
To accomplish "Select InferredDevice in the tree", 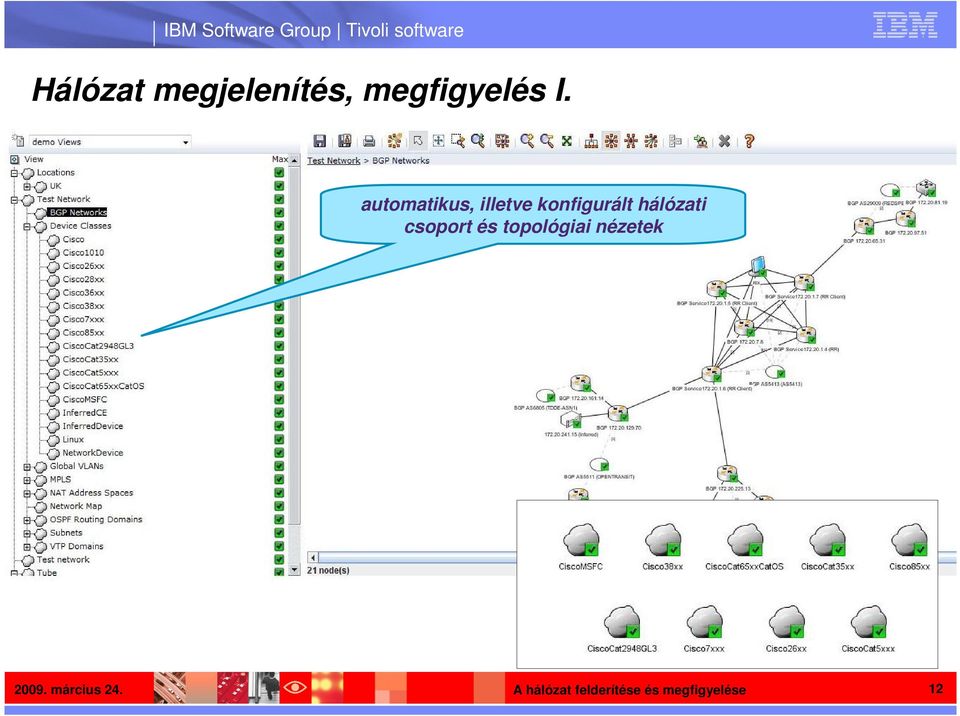I will tap(92, 426).
